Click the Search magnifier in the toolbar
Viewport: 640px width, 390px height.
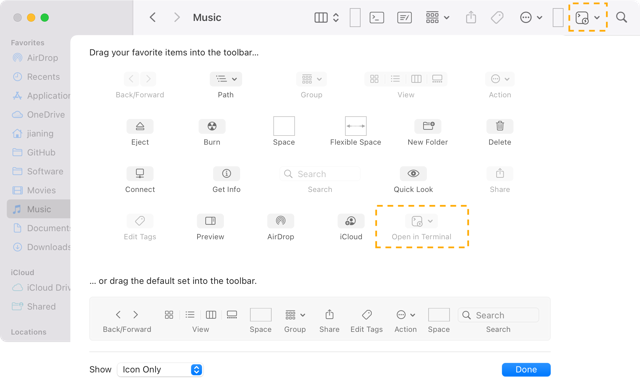tap(621, 17)
